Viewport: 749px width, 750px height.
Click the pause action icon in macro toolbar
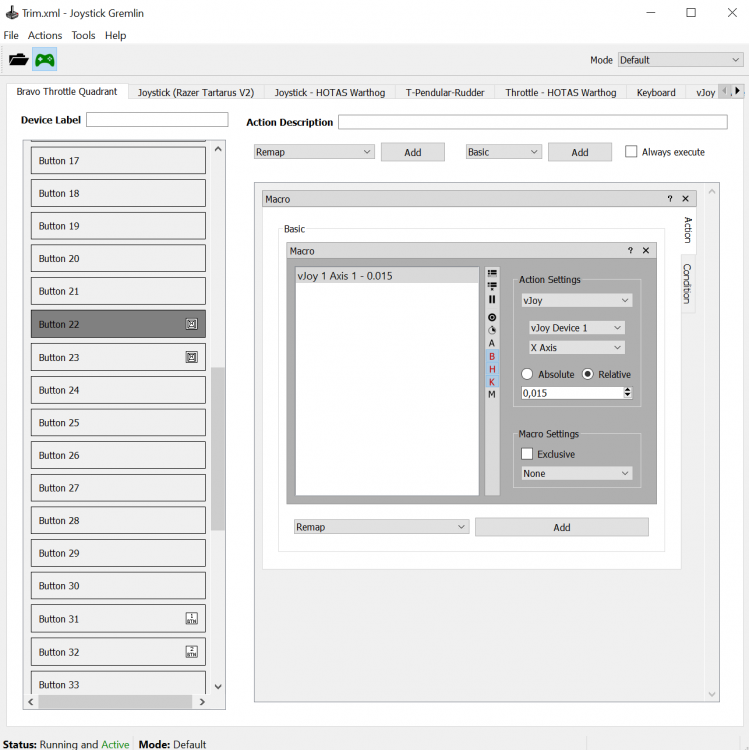click(492, 299)
